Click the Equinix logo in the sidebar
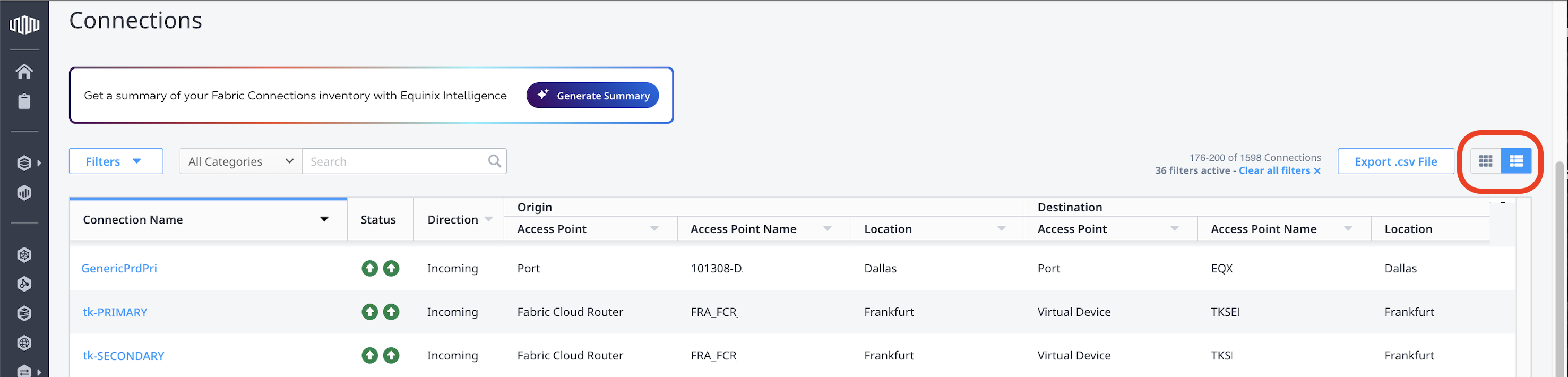 click(24, 24)
